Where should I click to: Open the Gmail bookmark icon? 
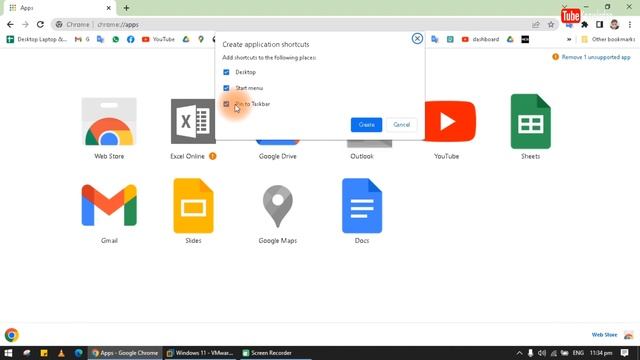[82, 39]
